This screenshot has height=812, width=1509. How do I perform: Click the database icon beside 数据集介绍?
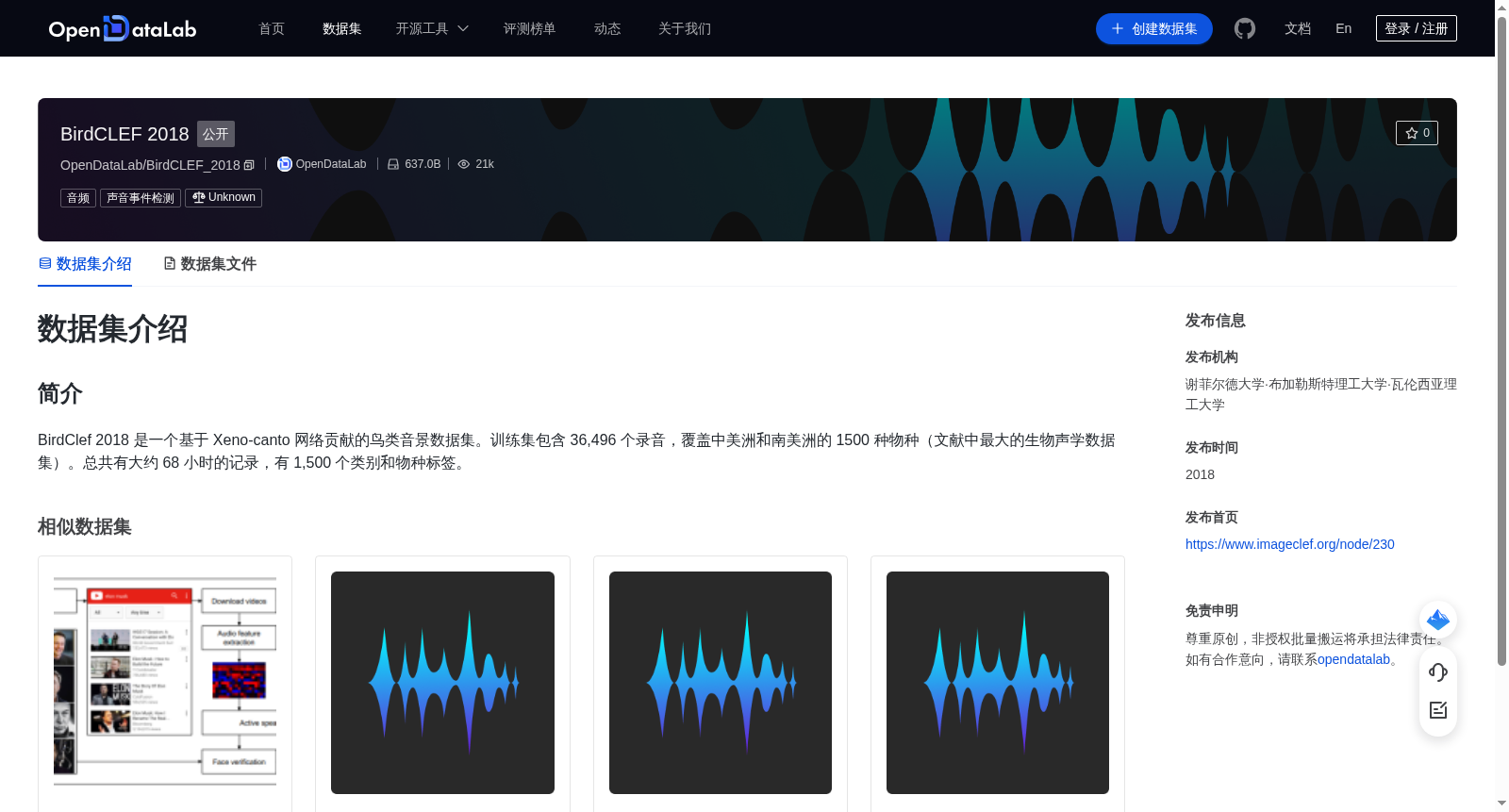pos(44,264)
